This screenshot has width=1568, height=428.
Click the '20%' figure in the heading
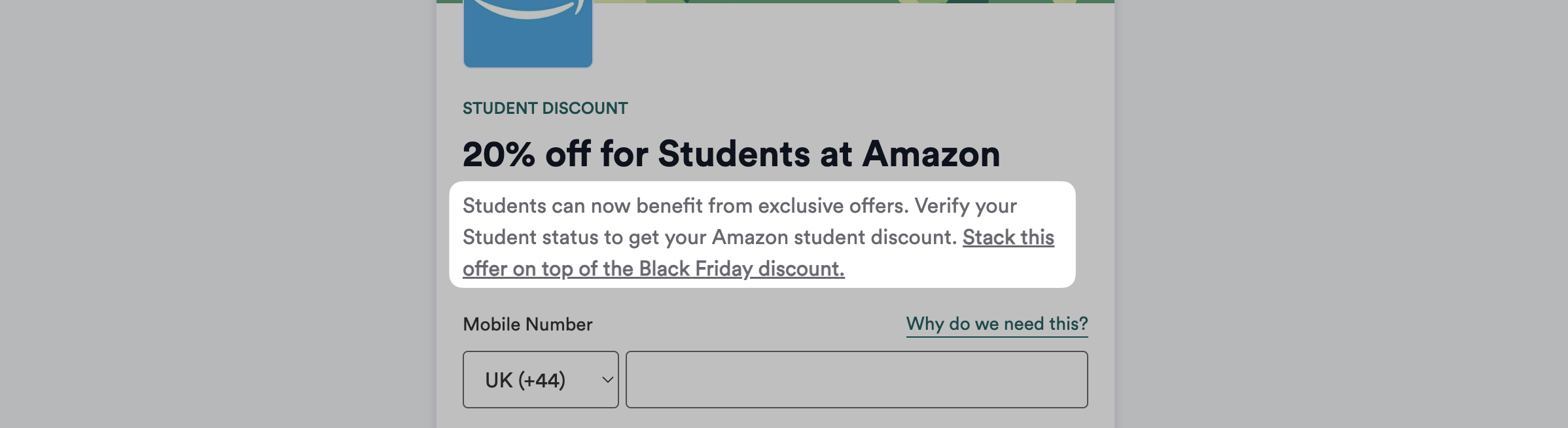pyautogui.click(x=499, y=154)
